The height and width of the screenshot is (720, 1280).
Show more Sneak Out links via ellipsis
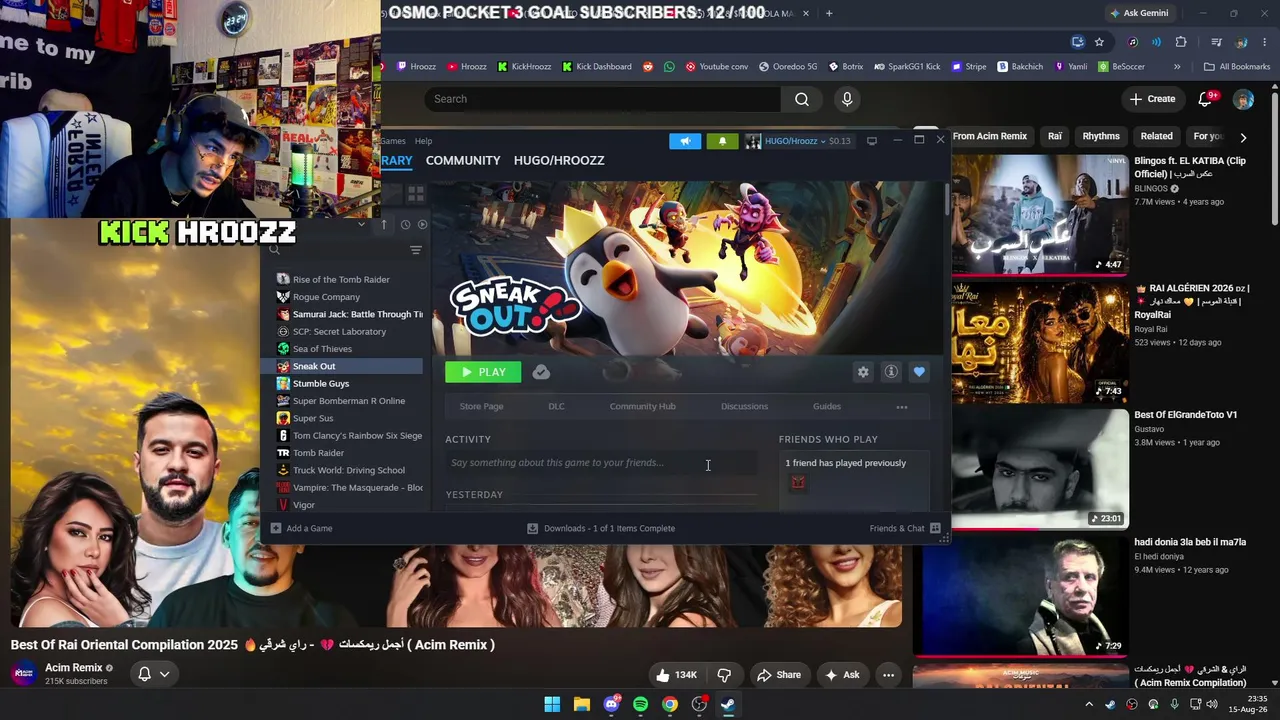pos(901,407)
